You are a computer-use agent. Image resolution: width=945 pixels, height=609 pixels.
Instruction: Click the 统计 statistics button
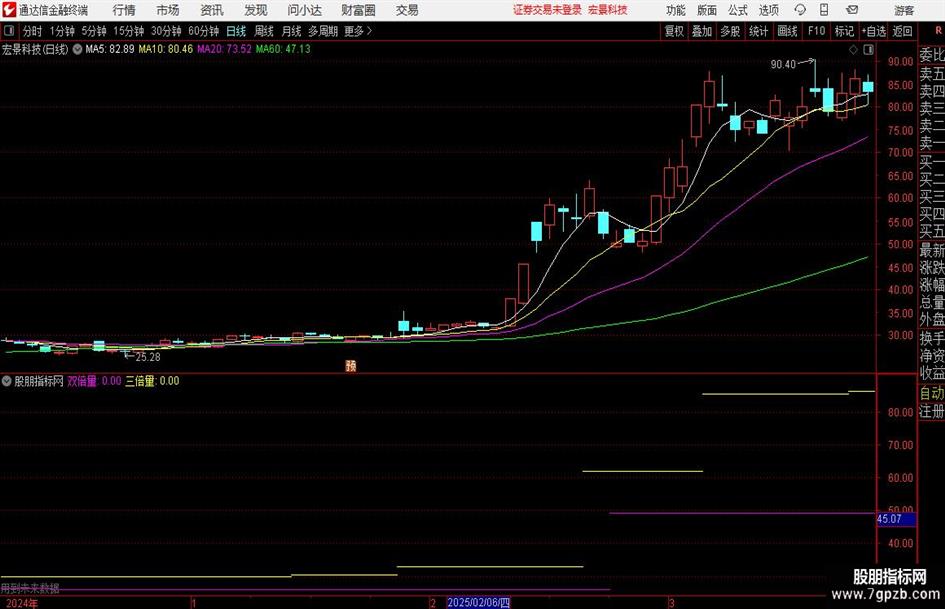[x=759, y=31]
